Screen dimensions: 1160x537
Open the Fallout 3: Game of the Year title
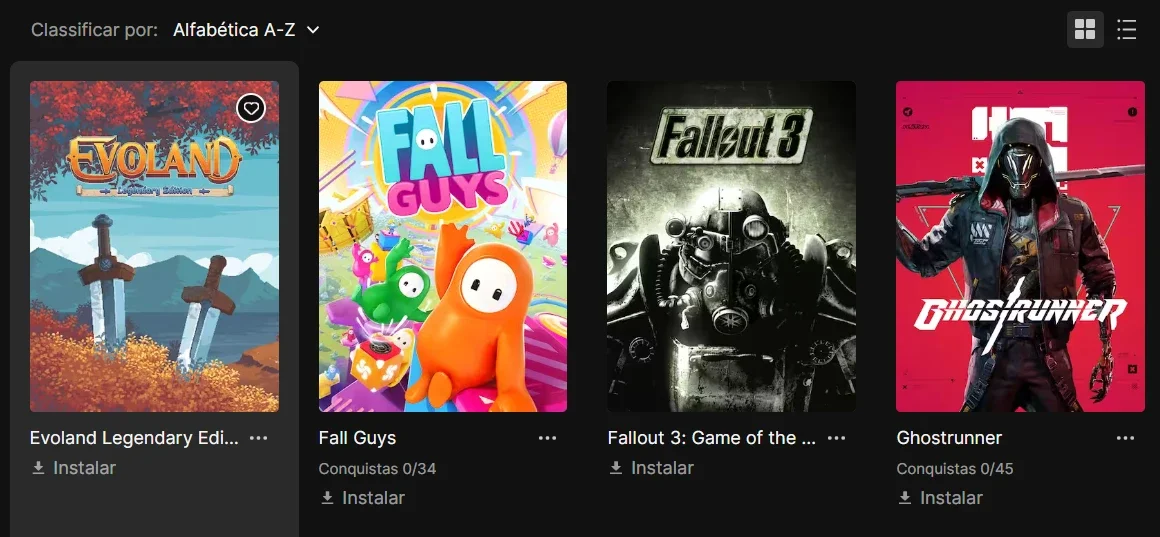(712, 438)
